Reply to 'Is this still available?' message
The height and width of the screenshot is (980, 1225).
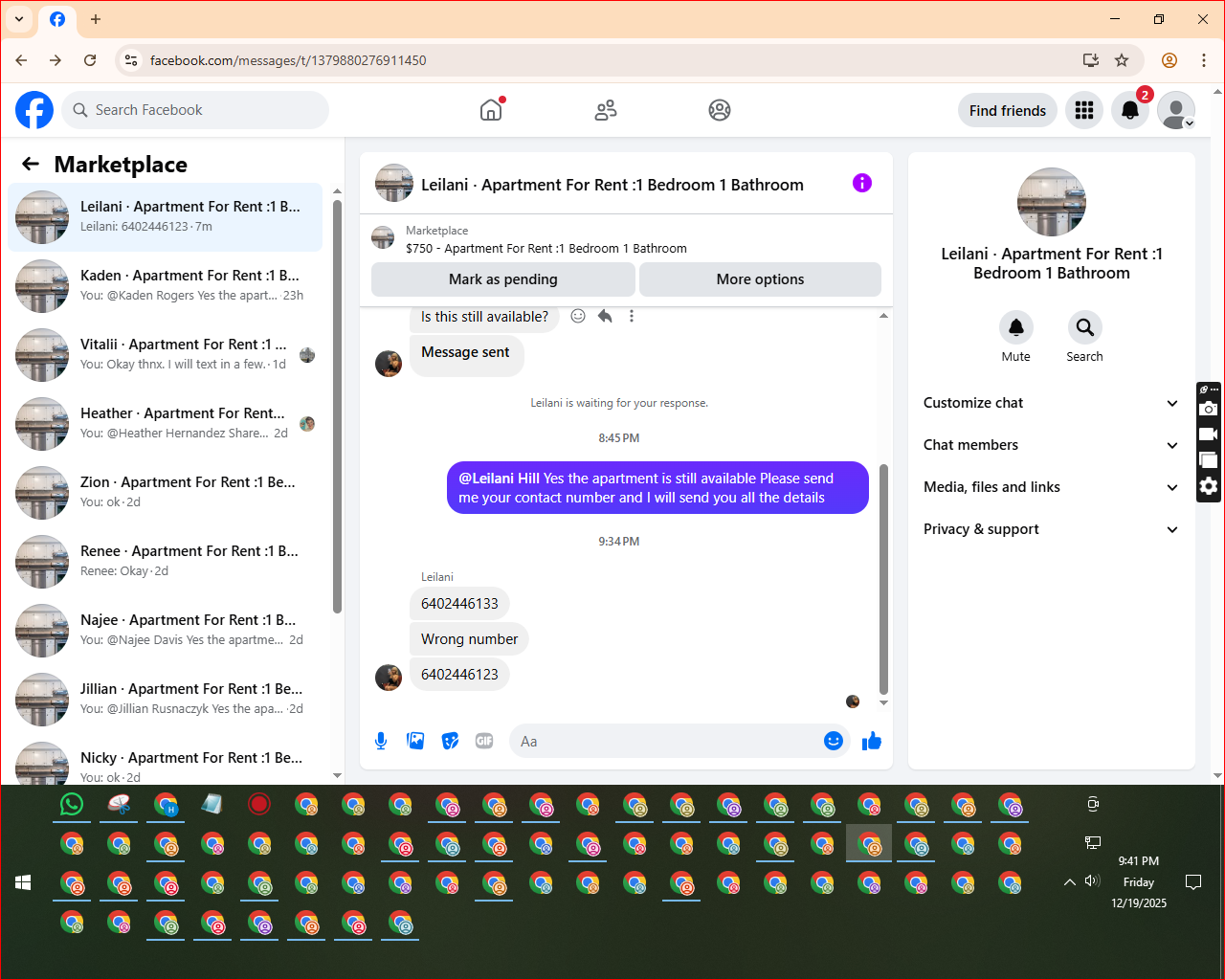(605, 316)
